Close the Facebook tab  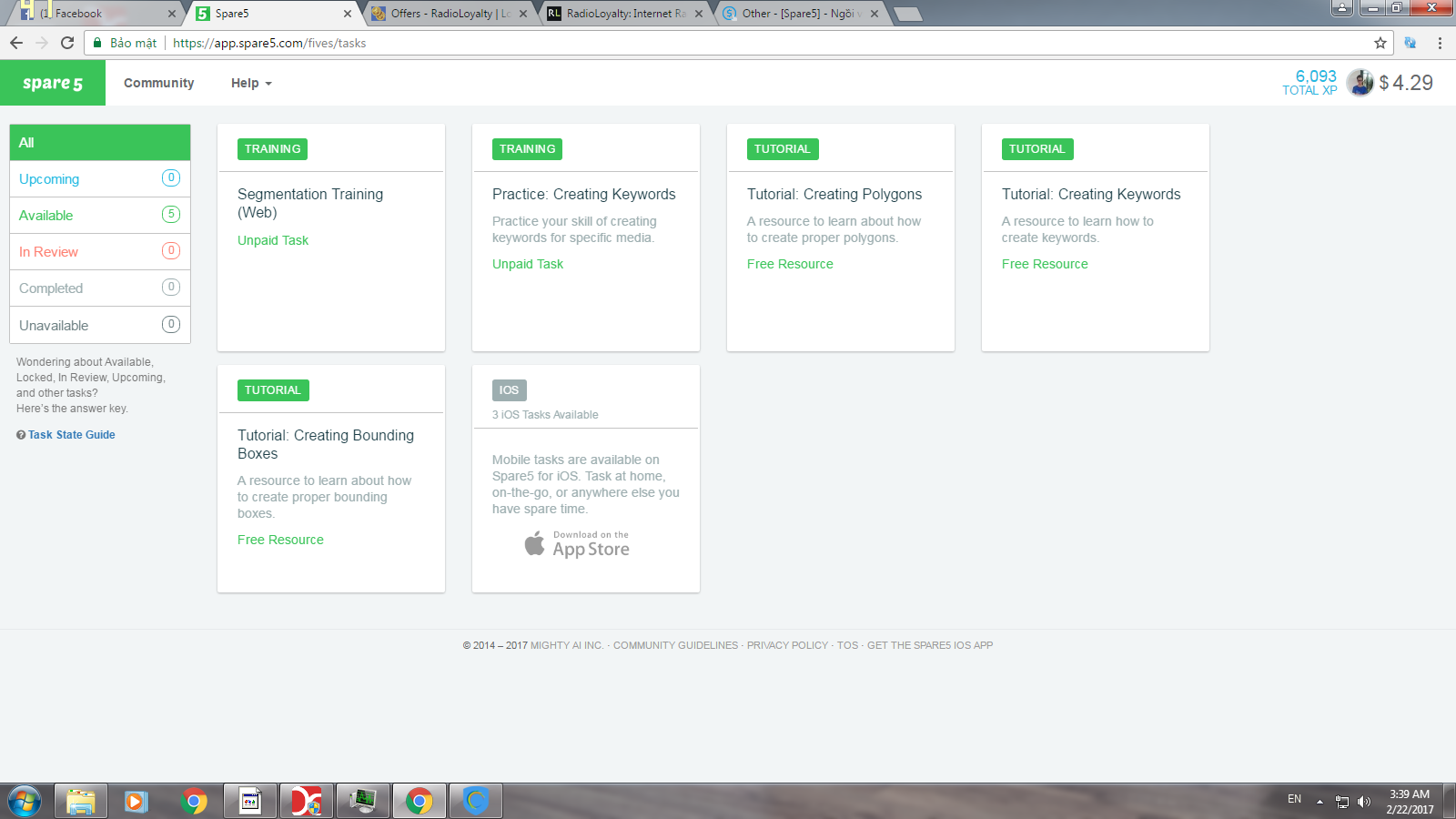[x=172, y=14]
